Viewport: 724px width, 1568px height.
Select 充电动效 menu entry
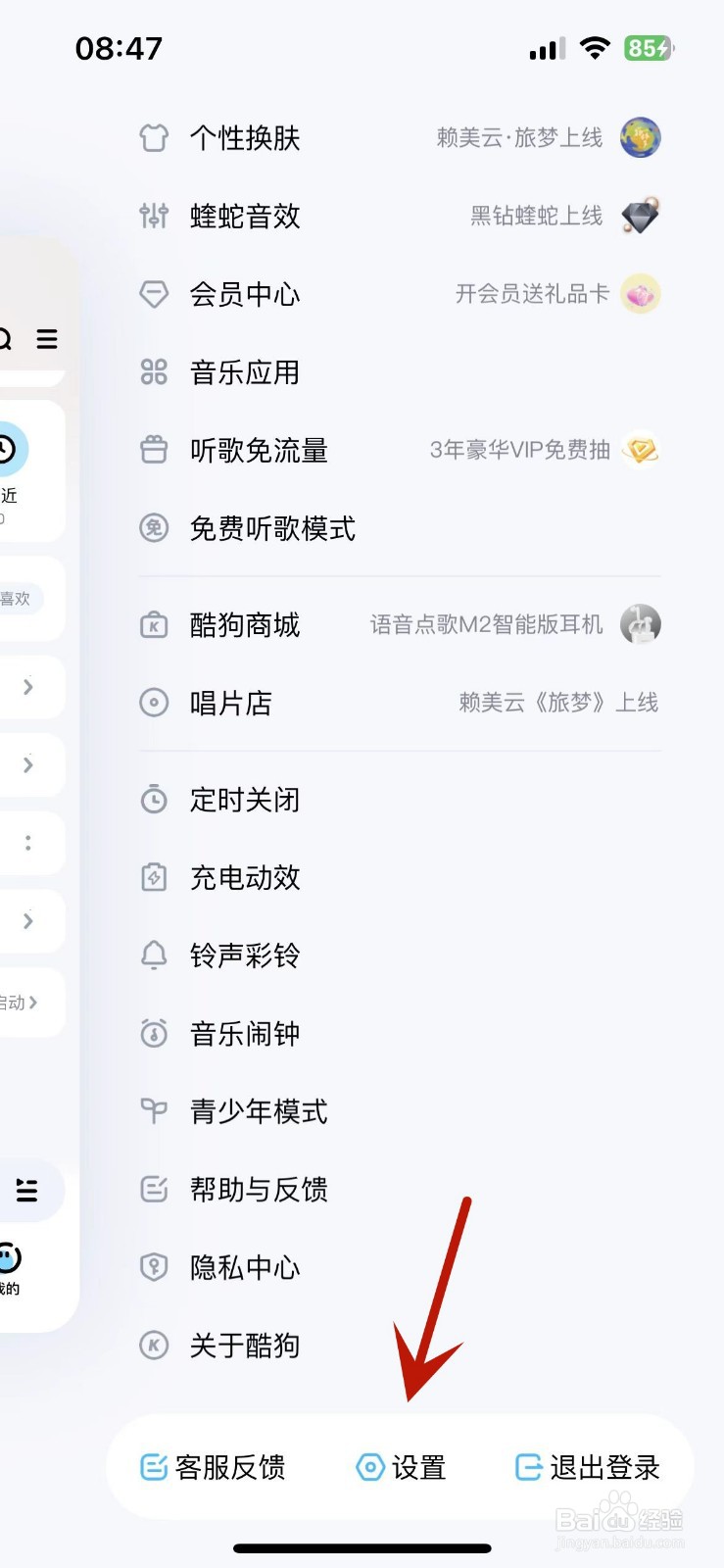(x=400, y=877)
